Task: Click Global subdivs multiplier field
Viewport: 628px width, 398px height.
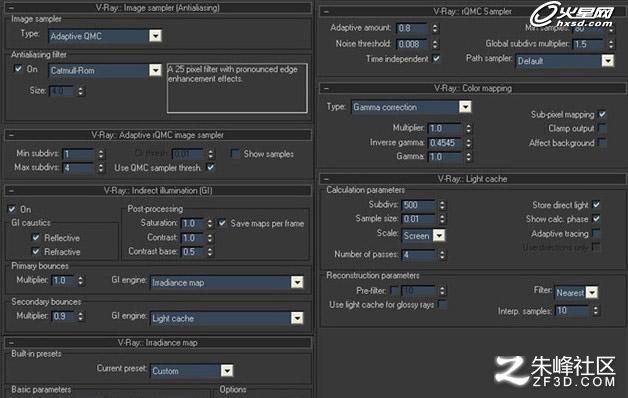Action: 589,44
